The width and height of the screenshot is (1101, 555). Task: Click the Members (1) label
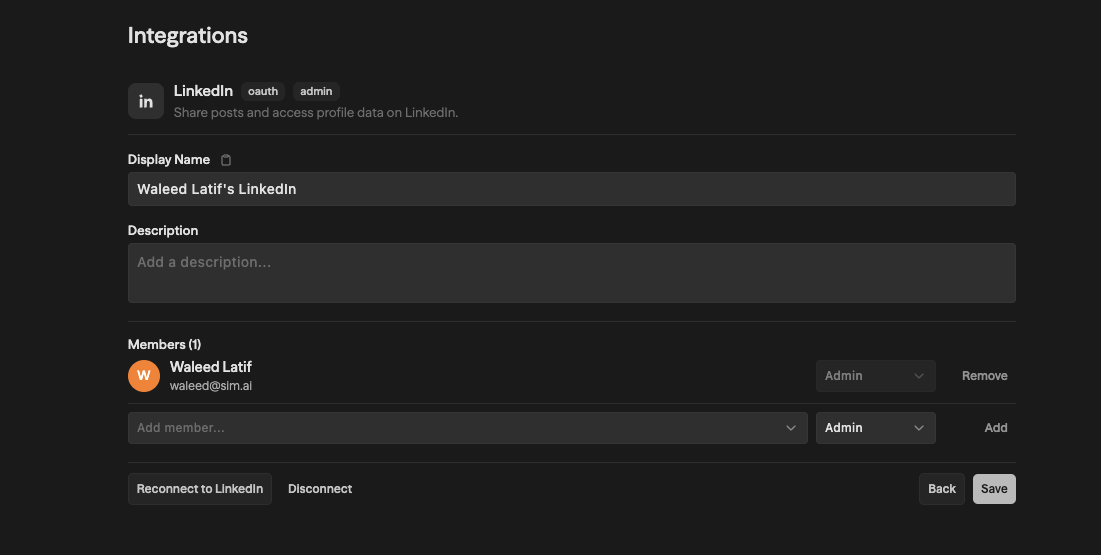pos(164,344)
